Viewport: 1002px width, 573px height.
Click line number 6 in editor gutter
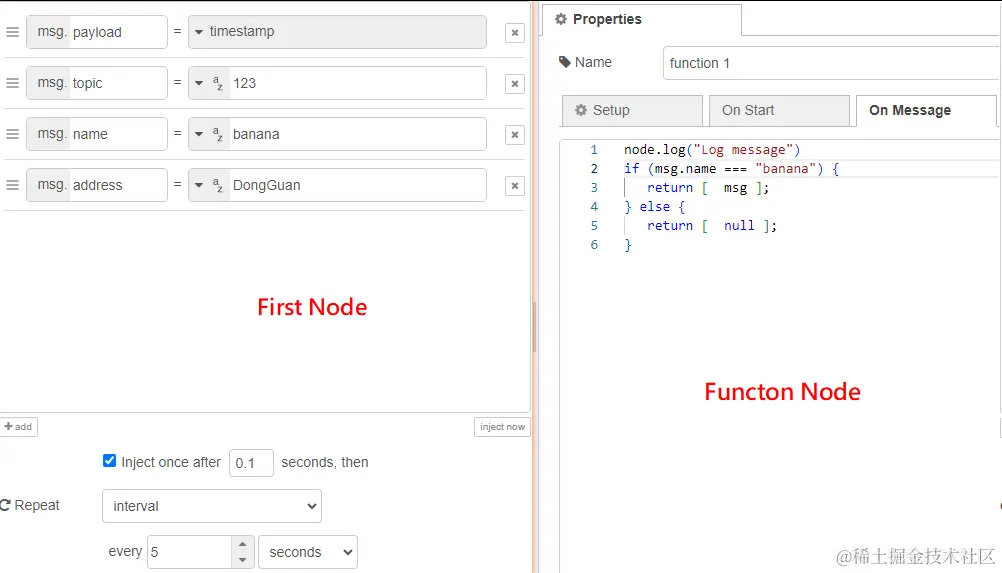point(594,245)
